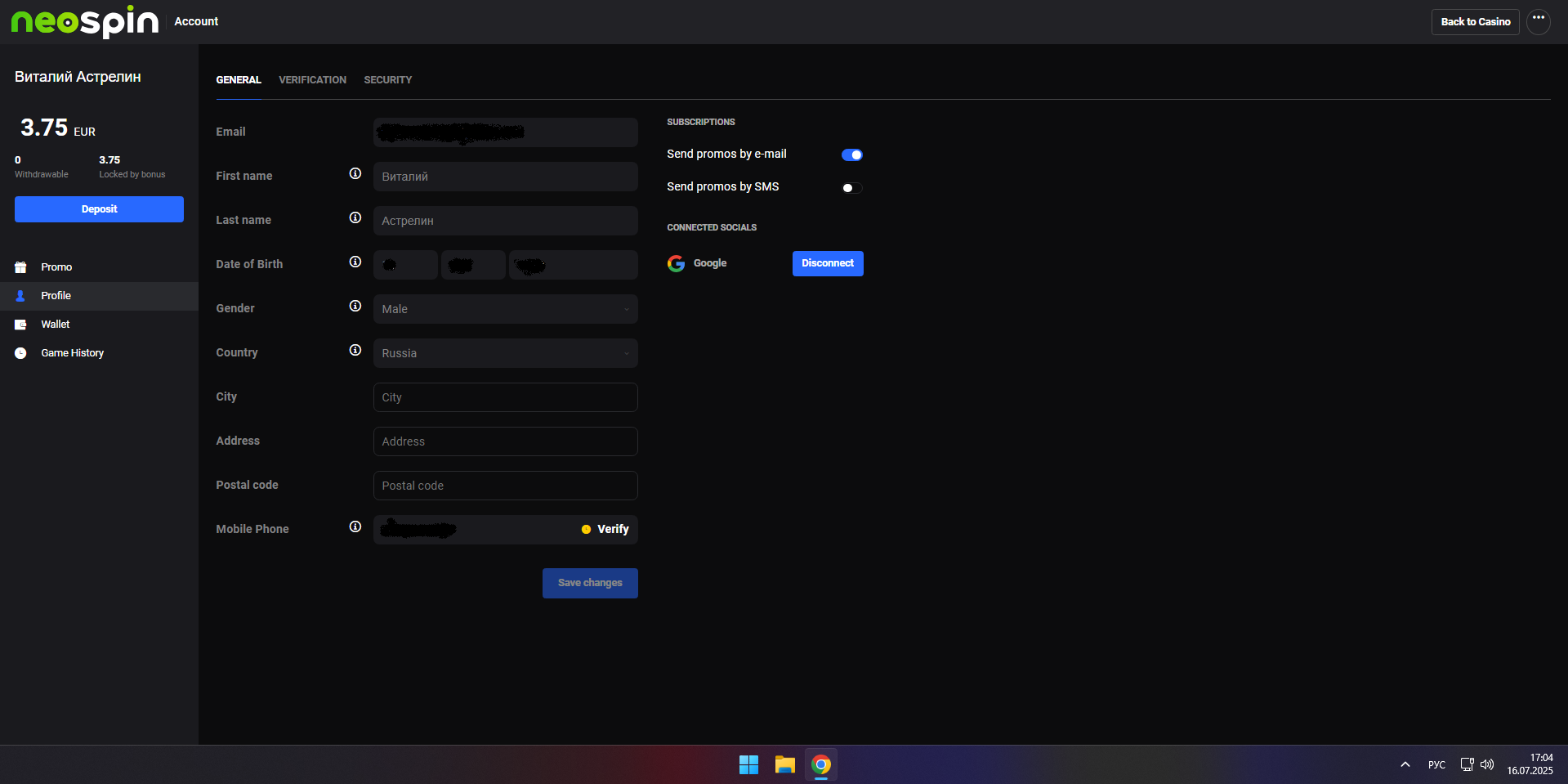The width and height of the screenshot is (1568, 784).
Task: Open the three-dots menu at top right
Action: click(x=1539, y=21)
